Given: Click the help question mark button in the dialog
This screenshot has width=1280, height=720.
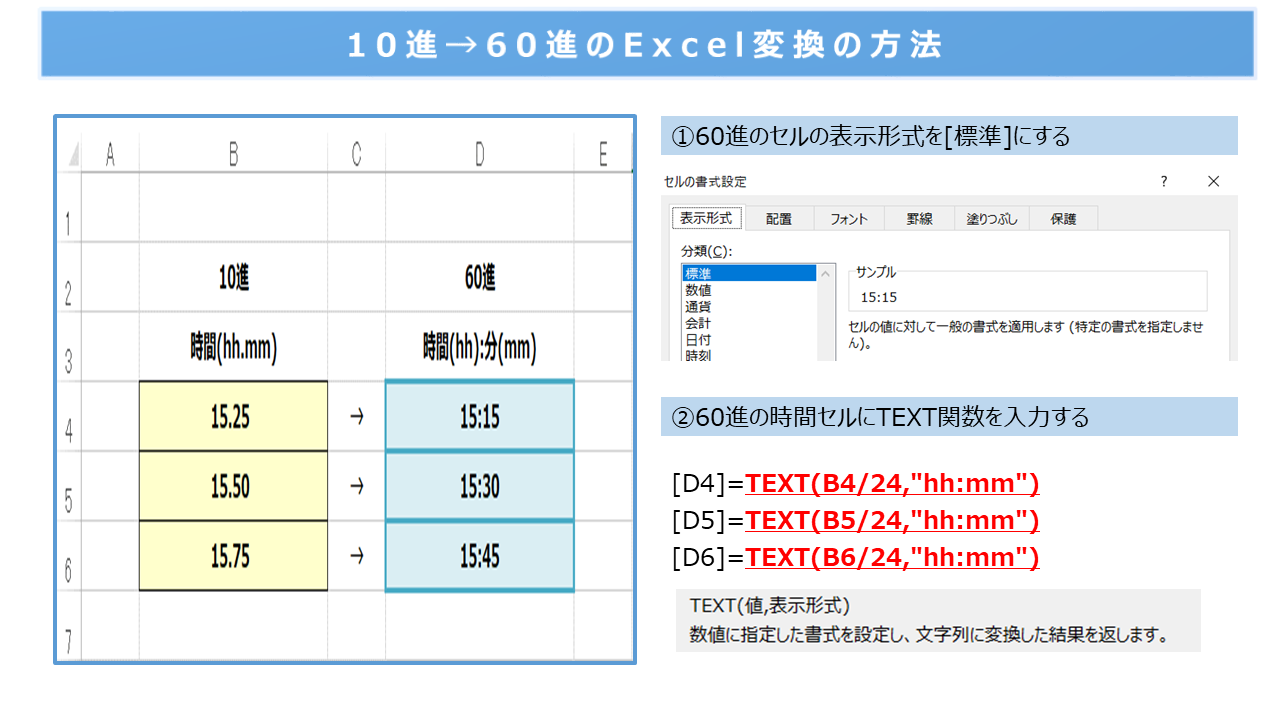Looking at the screenshot, I should pyautogui.click(x=1164, y=181).
